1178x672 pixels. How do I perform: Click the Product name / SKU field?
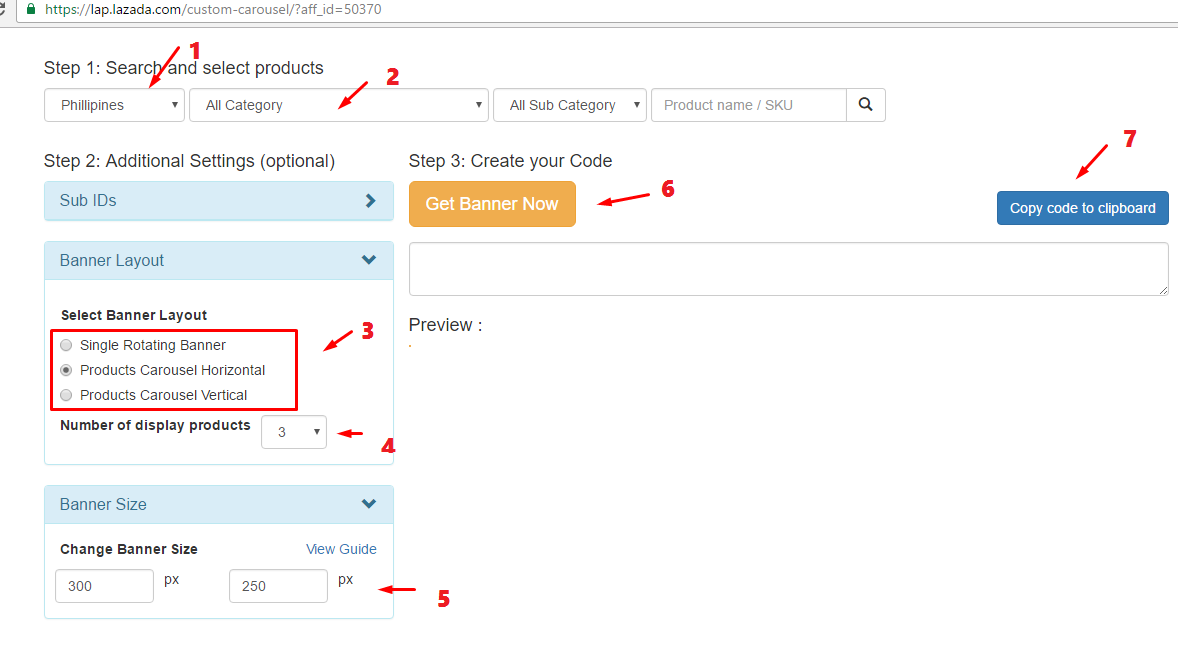coord(748,104)
